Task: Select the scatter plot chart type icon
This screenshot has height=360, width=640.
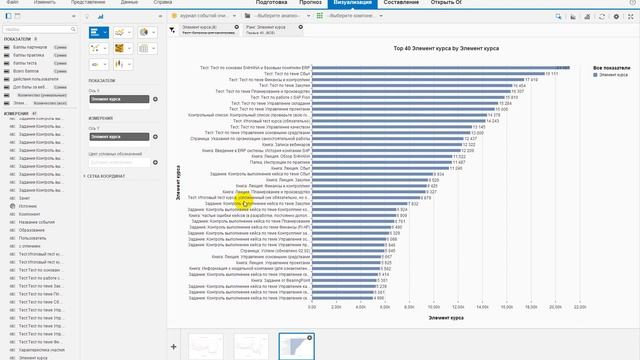Action: pos(95,48)
